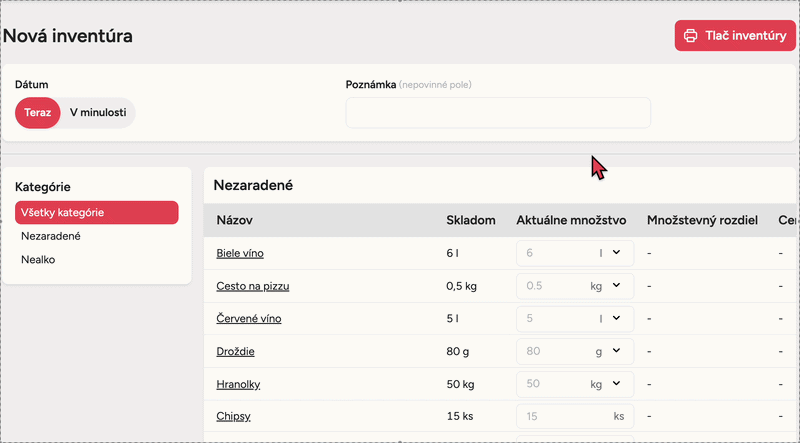Viewport: 800px width, 443px height.
Task: Open the Červené víno item link
Action: click(249, 319)
